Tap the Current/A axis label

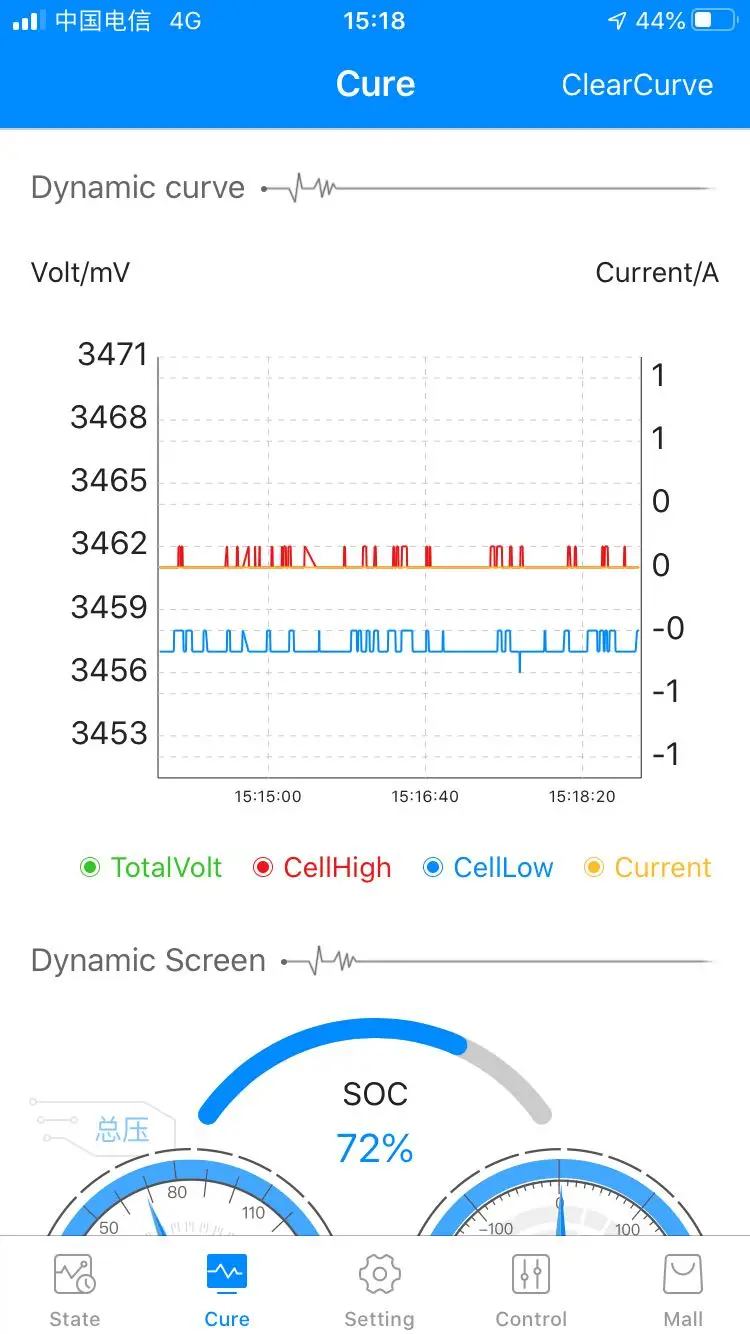tap(657, 272)
